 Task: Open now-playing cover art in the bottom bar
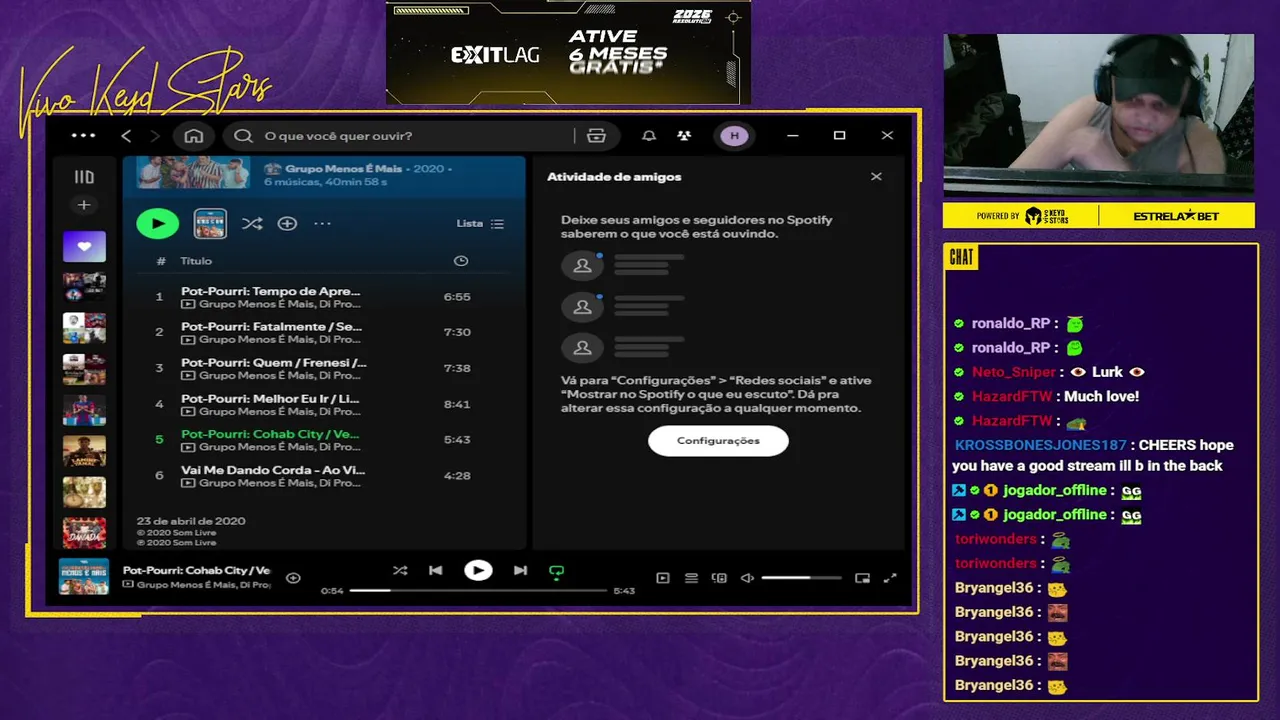pyautogui.click(x=84, y=576)
